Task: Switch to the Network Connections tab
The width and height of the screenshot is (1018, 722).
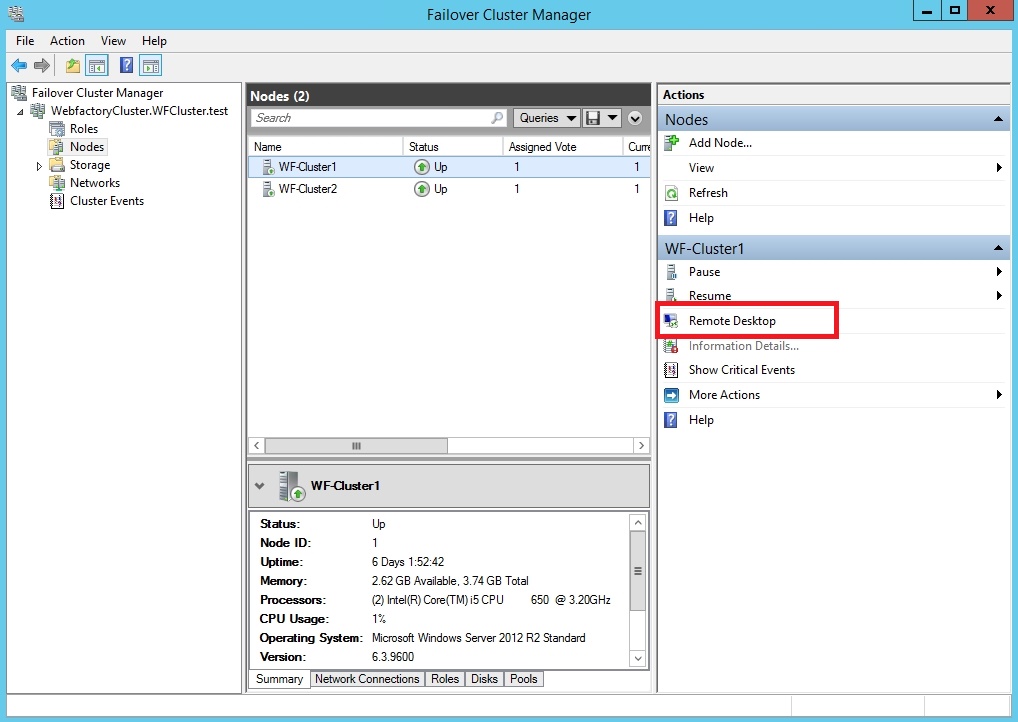Action: pyautogui.click(x=367, y=679)
